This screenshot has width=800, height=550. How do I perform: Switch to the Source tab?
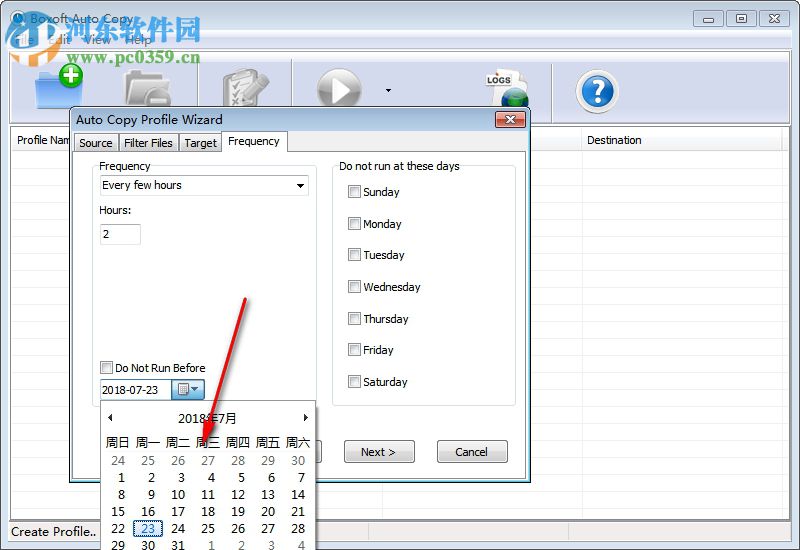click(96, 143)
